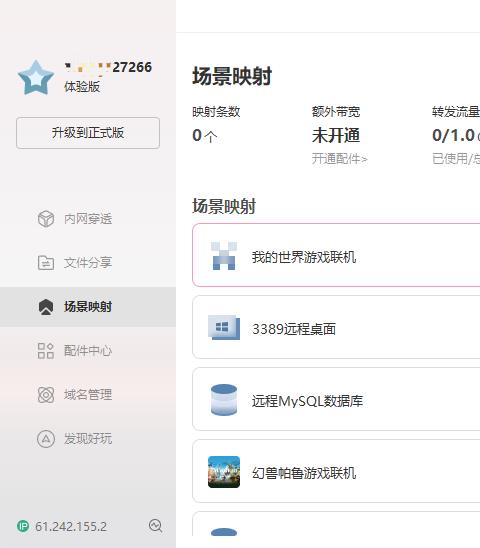Click the IP address 61.242.155.2 text
Image resolution: width=480 pixels, height=548 pixels.
(x=71, y=526)
